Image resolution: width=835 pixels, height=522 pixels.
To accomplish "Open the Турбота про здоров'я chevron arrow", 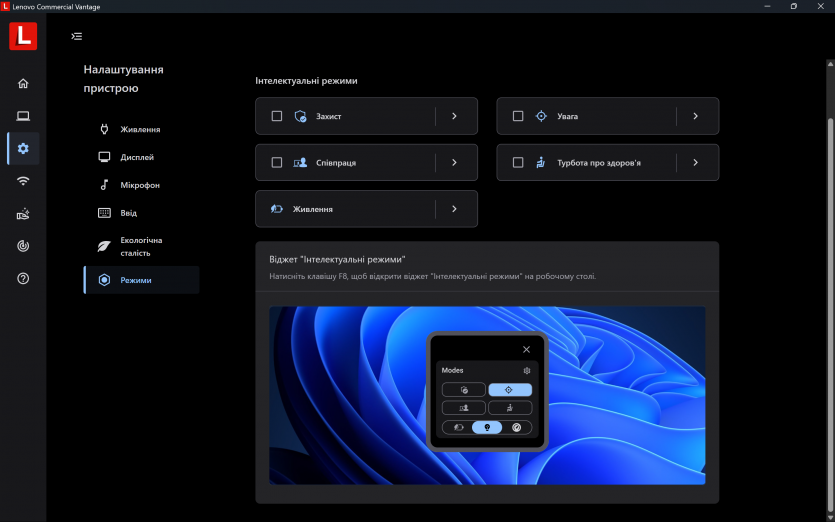I will pos(695,162).
